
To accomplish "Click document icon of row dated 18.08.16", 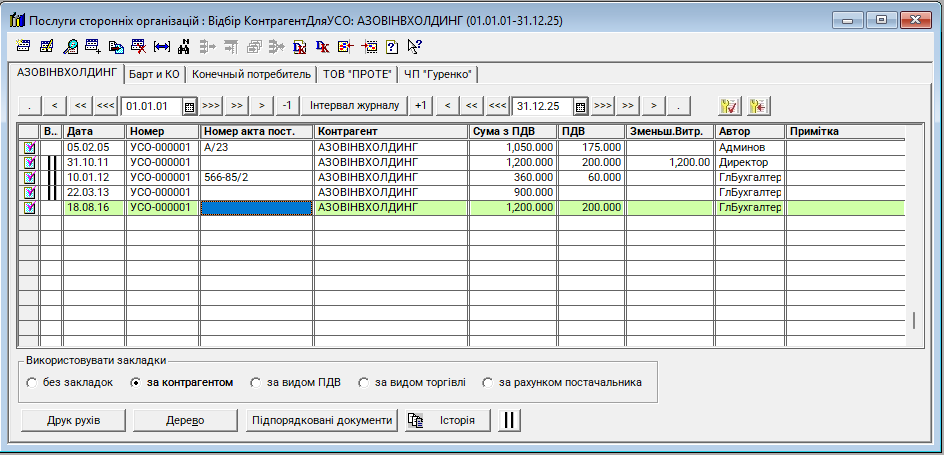I will click(29, 208).
